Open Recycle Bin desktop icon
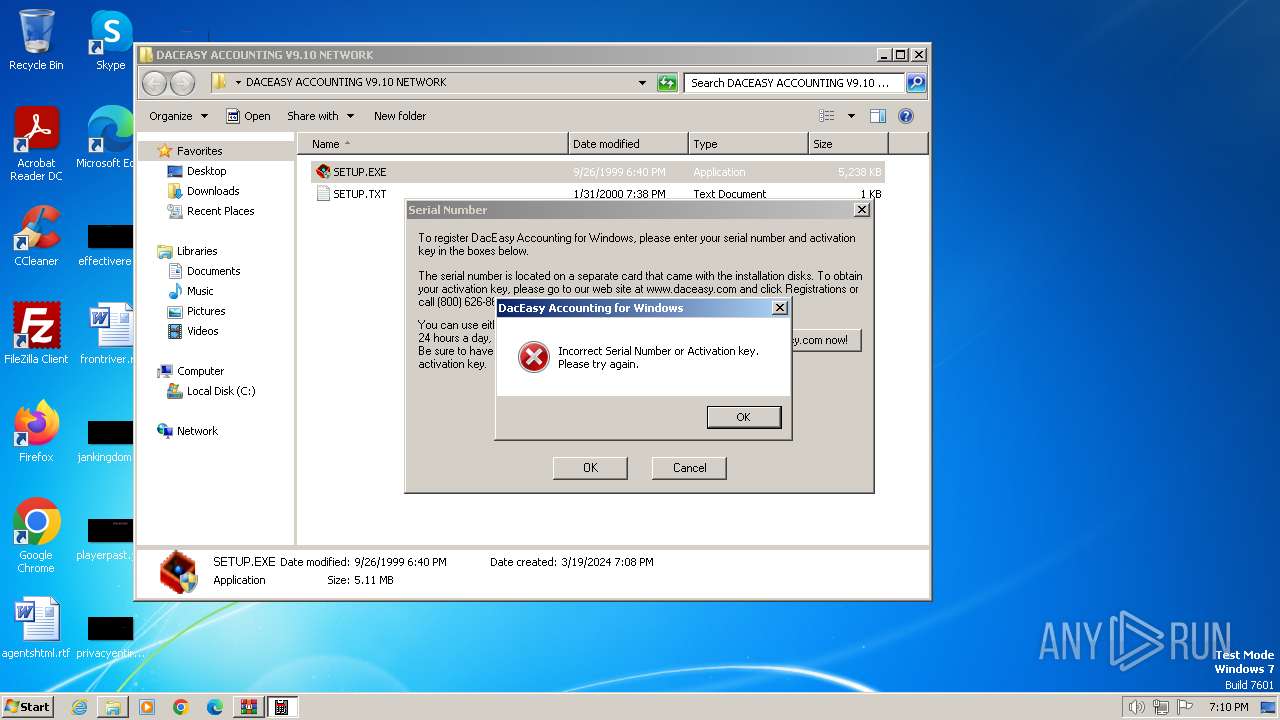Screen dimensions: 1280x720 pyautogui.click(x=36, y=40)
